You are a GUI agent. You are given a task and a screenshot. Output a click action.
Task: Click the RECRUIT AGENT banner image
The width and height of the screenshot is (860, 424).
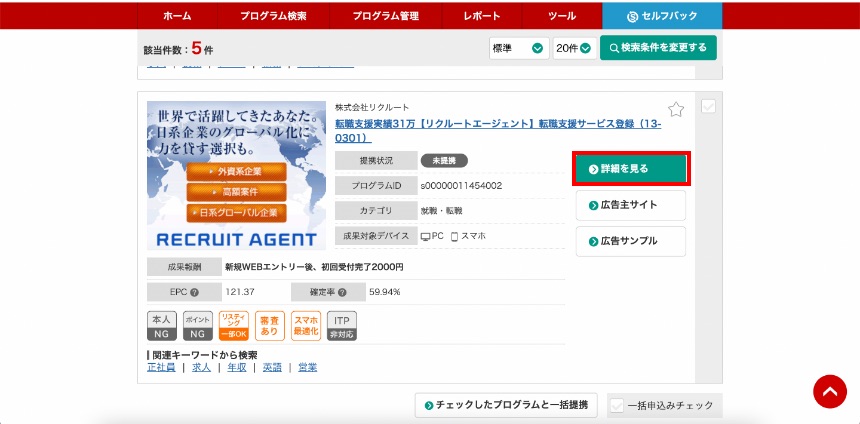(x=236, y=176)
